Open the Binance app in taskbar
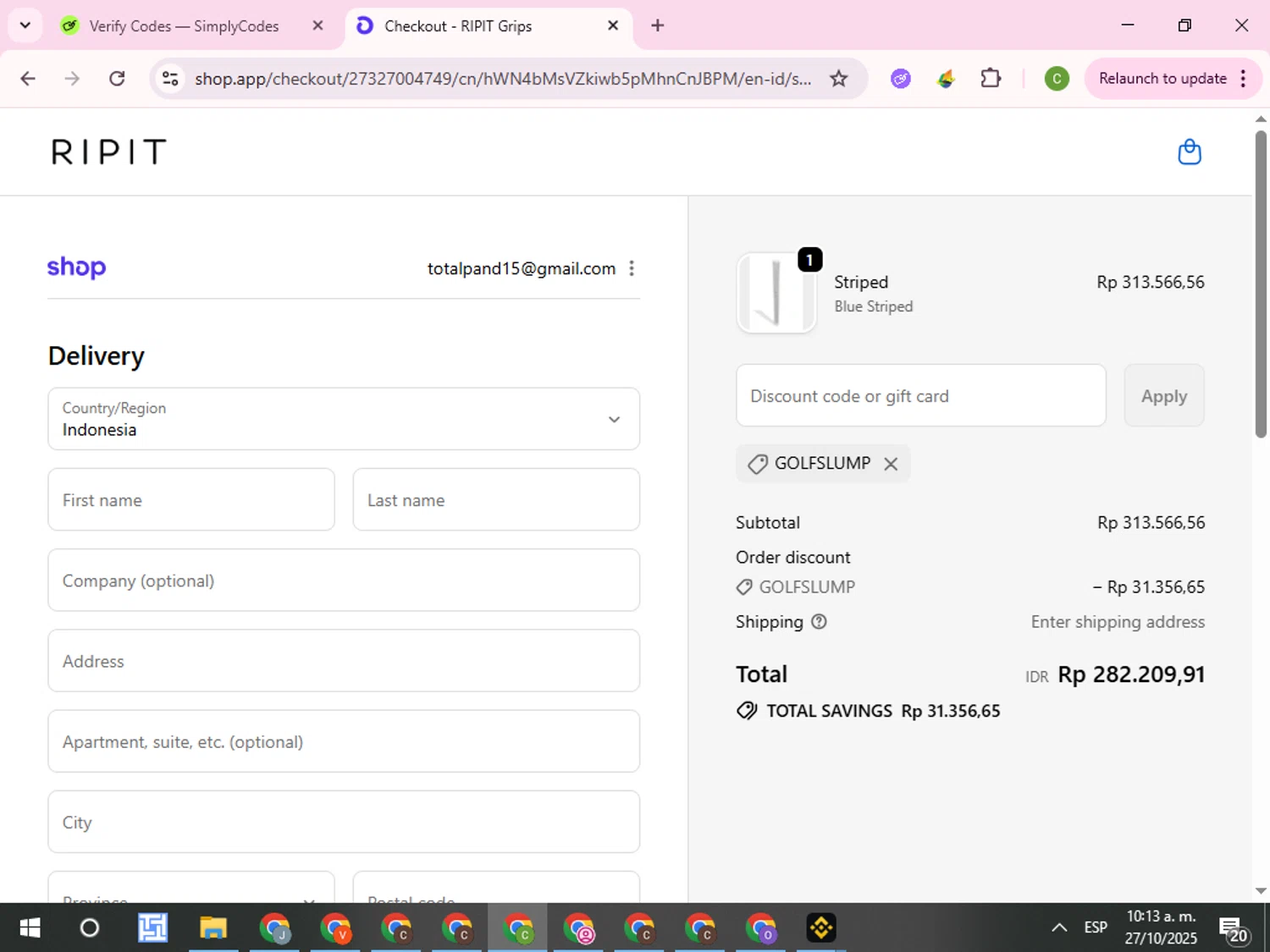 820,928
